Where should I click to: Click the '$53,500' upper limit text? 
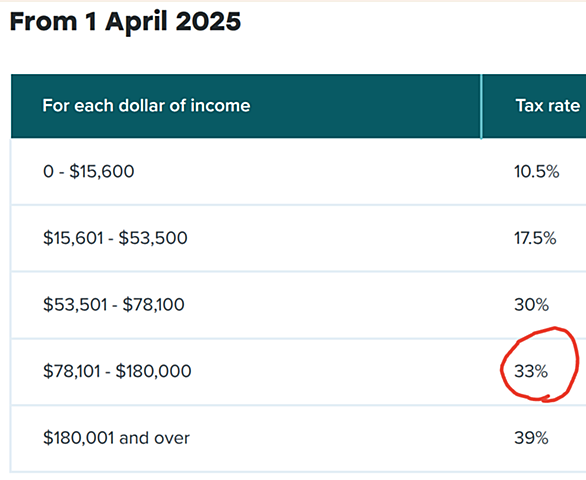(153, 238)
